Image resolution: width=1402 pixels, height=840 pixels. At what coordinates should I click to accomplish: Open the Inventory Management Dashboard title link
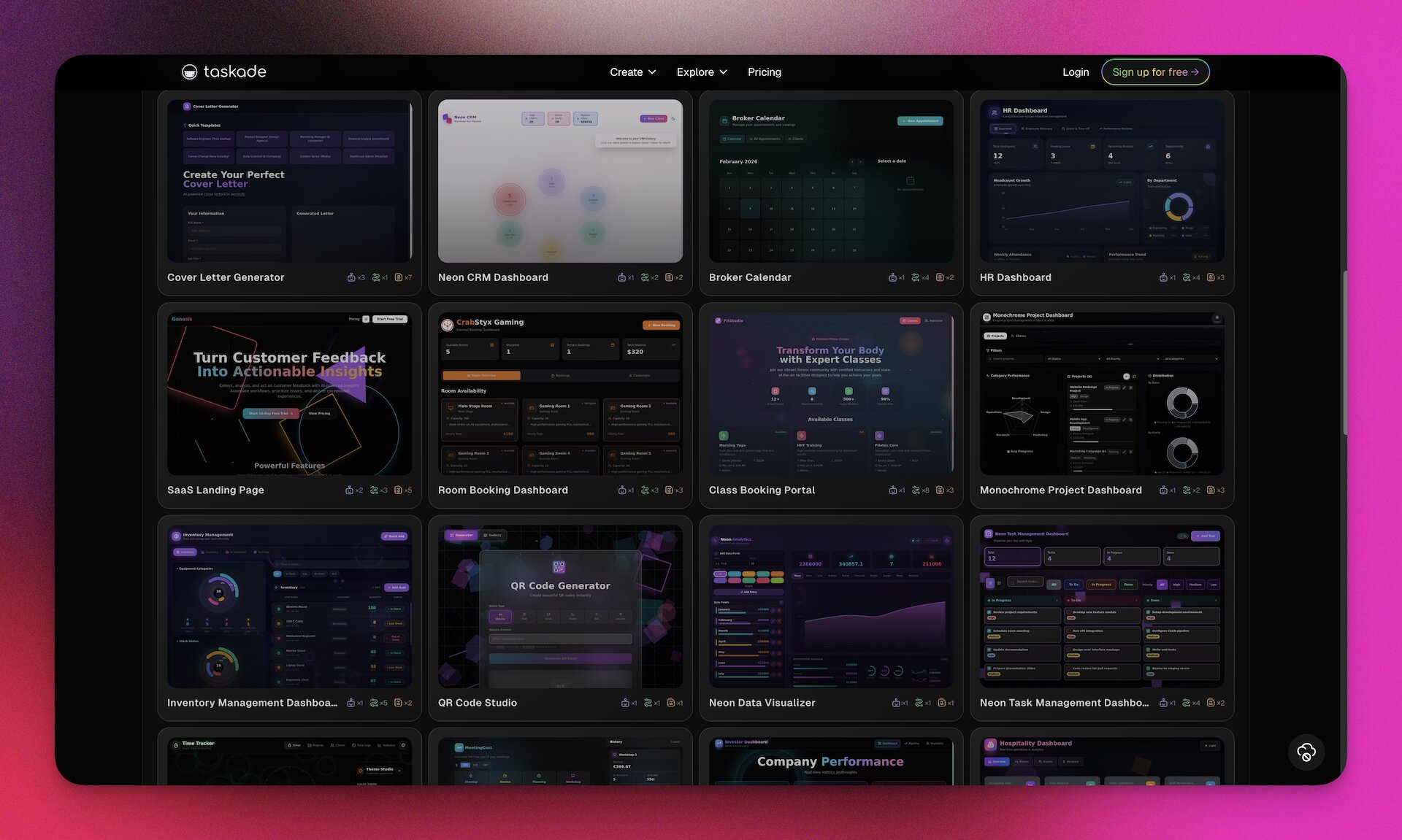click(x=252, y=703)
